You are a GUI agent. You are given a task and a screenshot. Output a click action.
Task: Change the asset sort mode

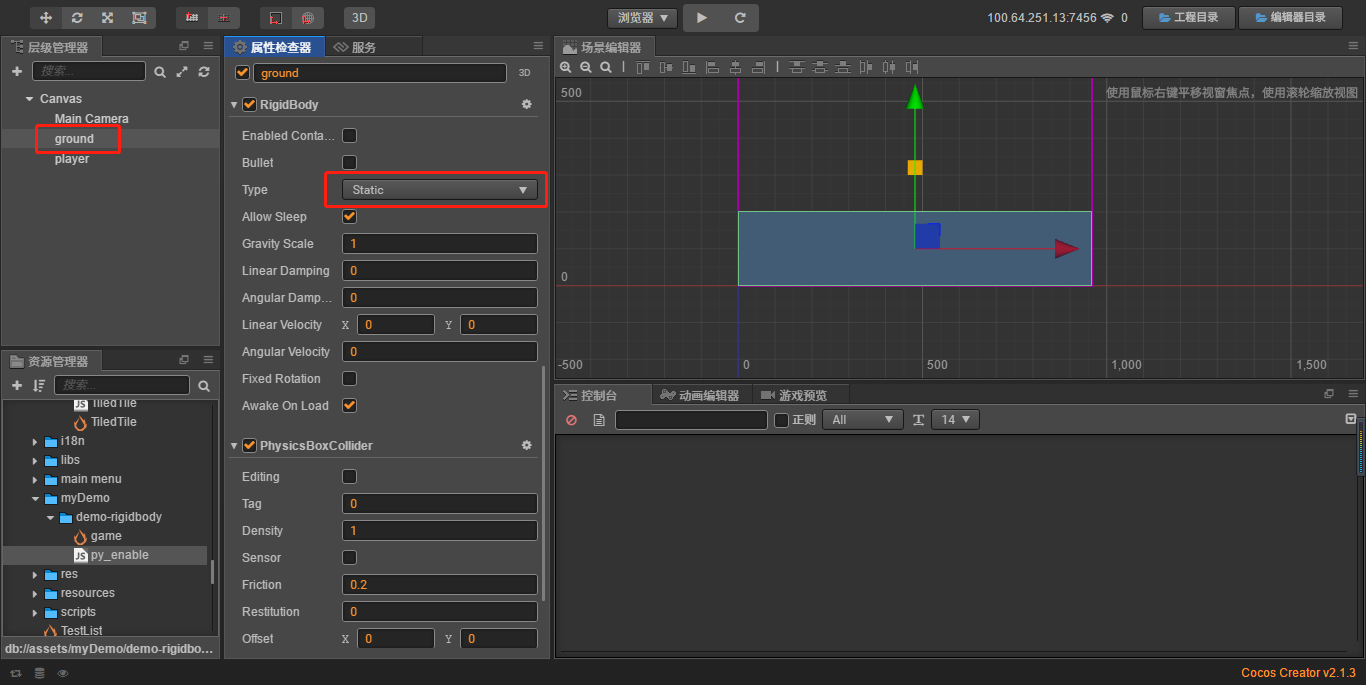[39, 385]
